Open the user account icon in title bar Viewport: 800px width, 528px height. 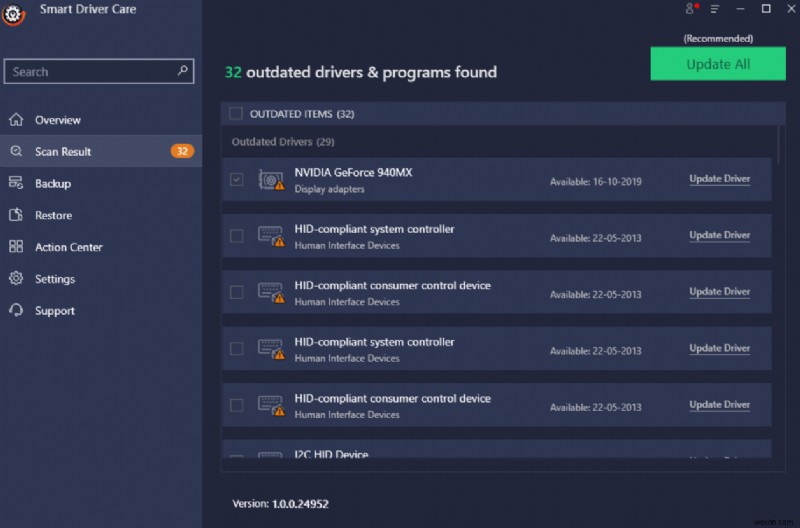click(x=690, y=9)
